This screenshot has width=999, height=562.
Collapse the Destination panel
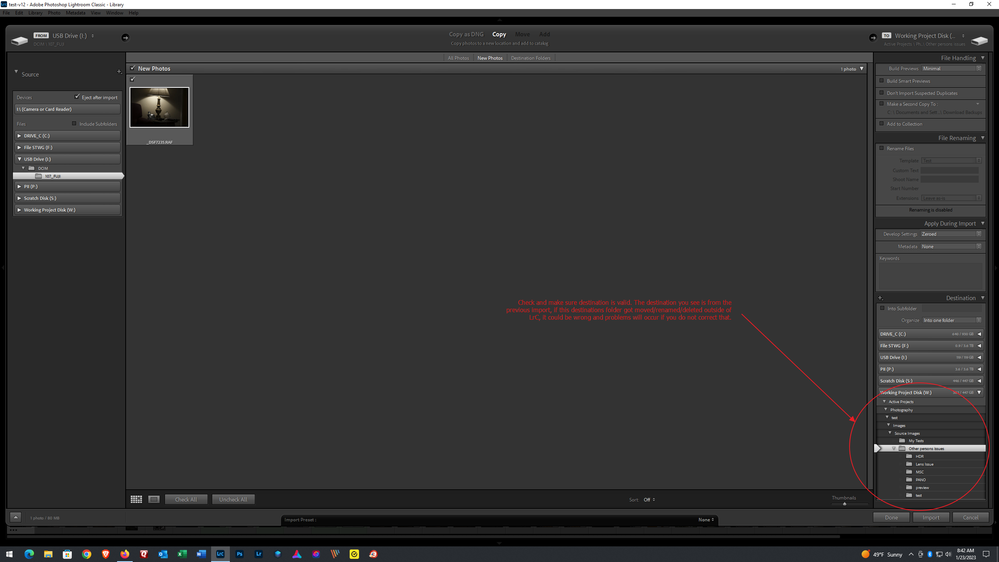982,298
